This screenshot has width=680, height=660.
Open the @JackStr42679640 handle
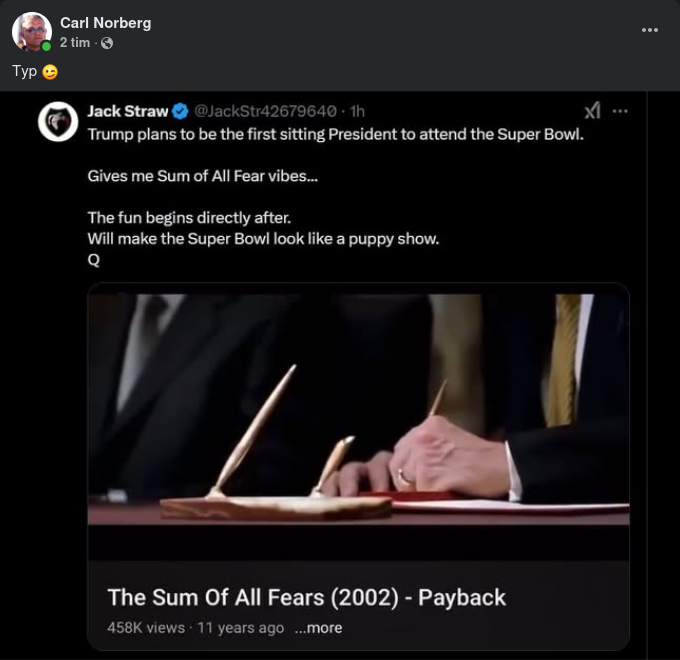(x=265, y=111)
